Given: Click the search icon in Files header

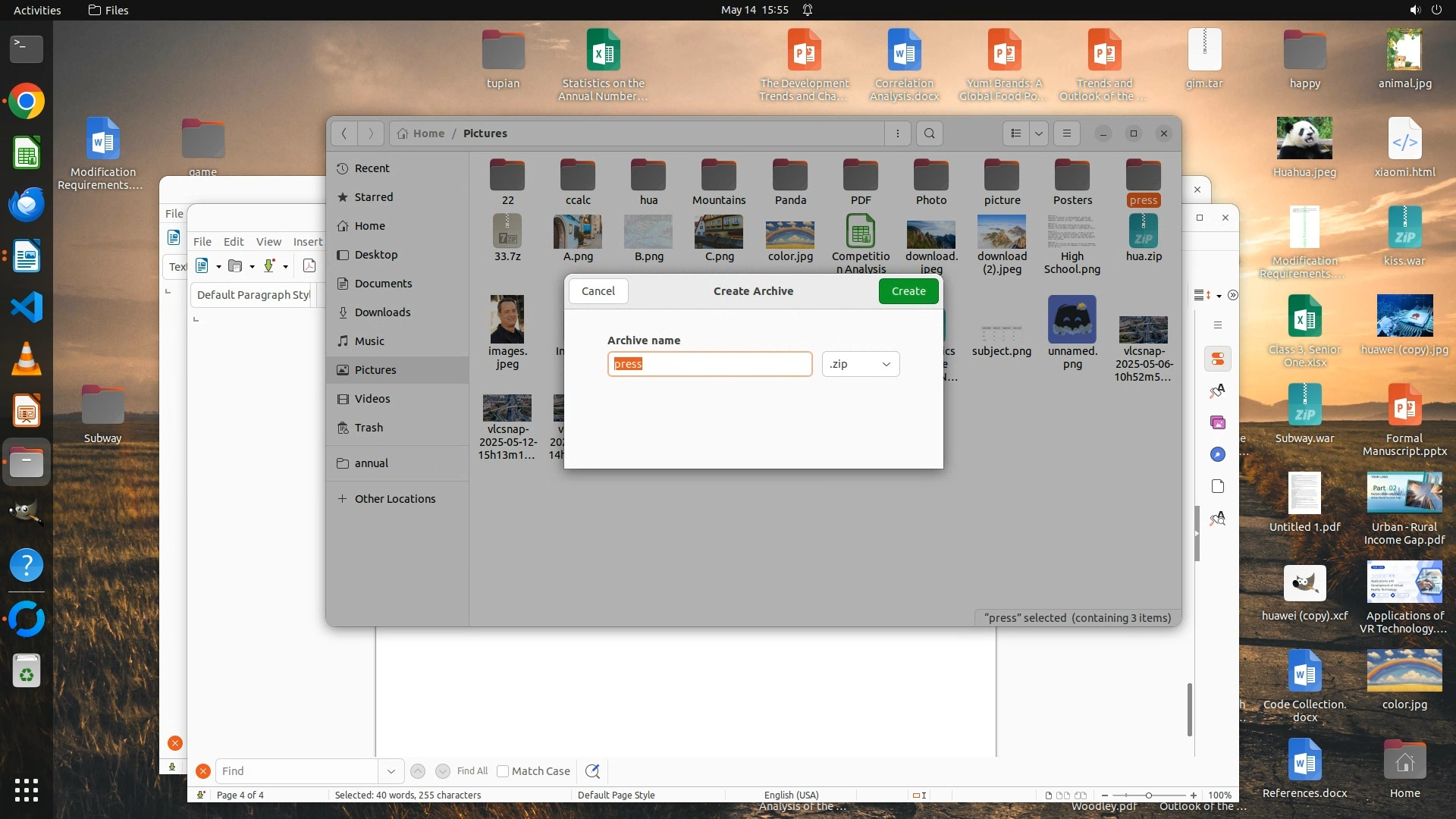Looking at the screenshot, I should click(929, 133).
